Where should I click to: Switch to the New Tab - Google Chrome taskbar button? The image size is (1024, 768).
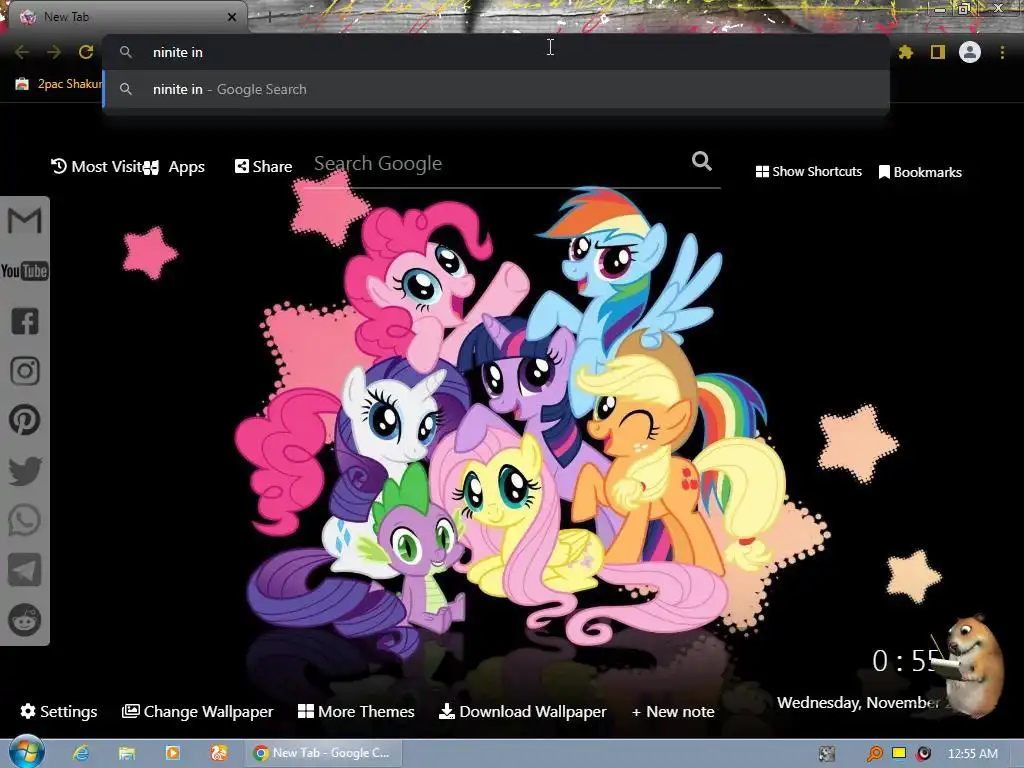click(323, 753)
